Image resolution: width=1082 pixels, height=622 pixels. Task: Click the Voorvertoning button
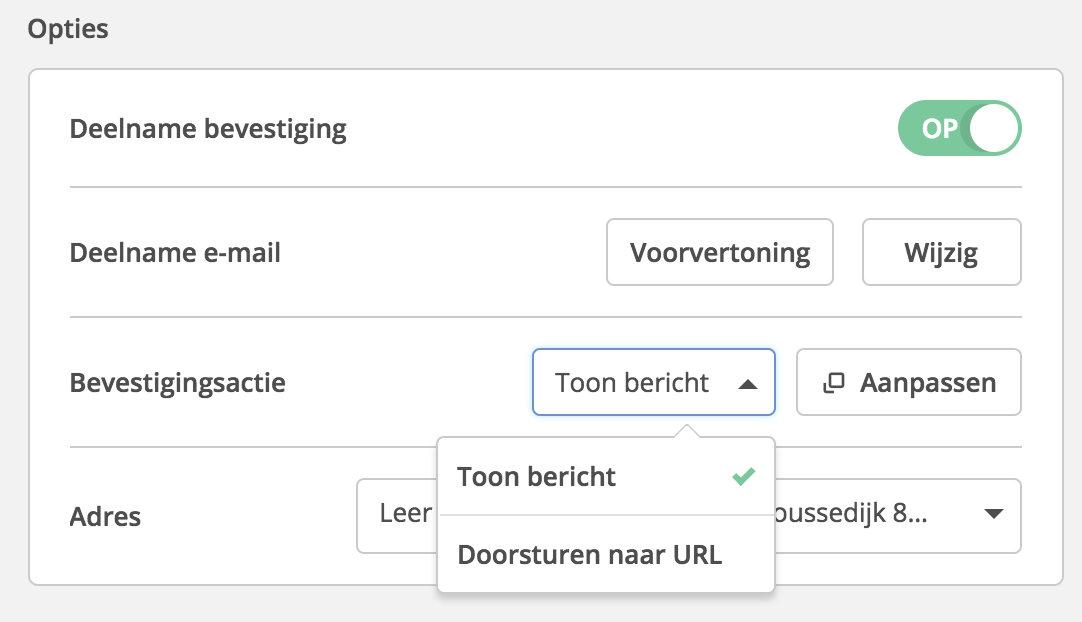719,252
